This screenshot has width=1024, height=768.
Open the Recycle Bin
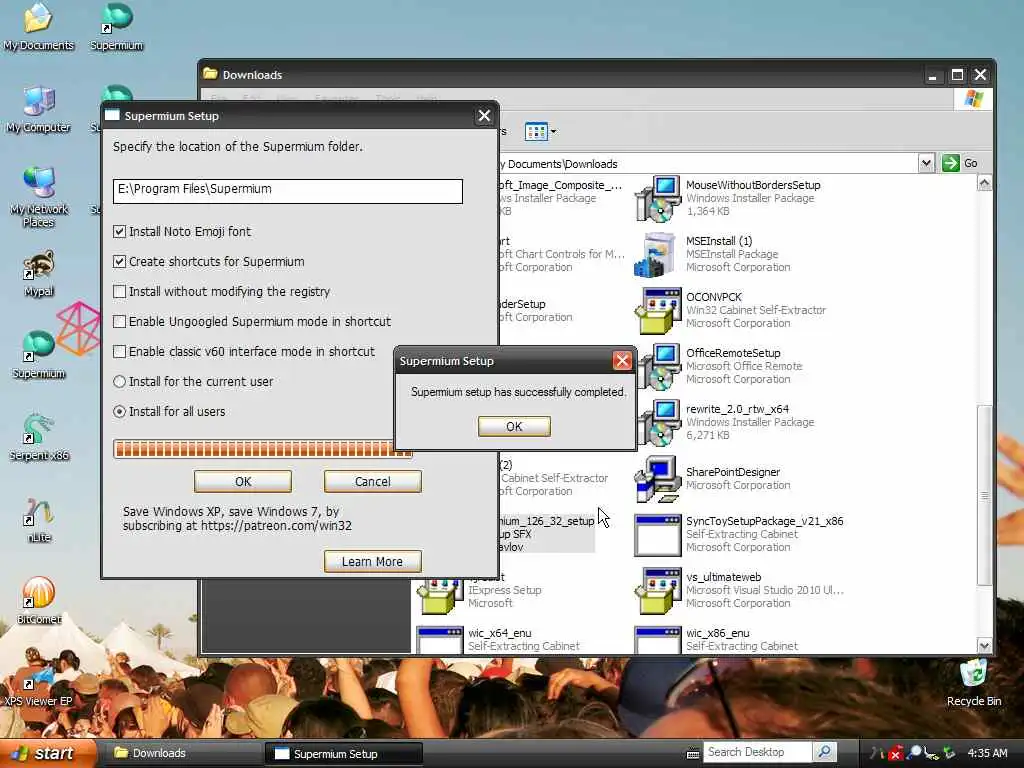pyautogui.click(x=974, y=683)
